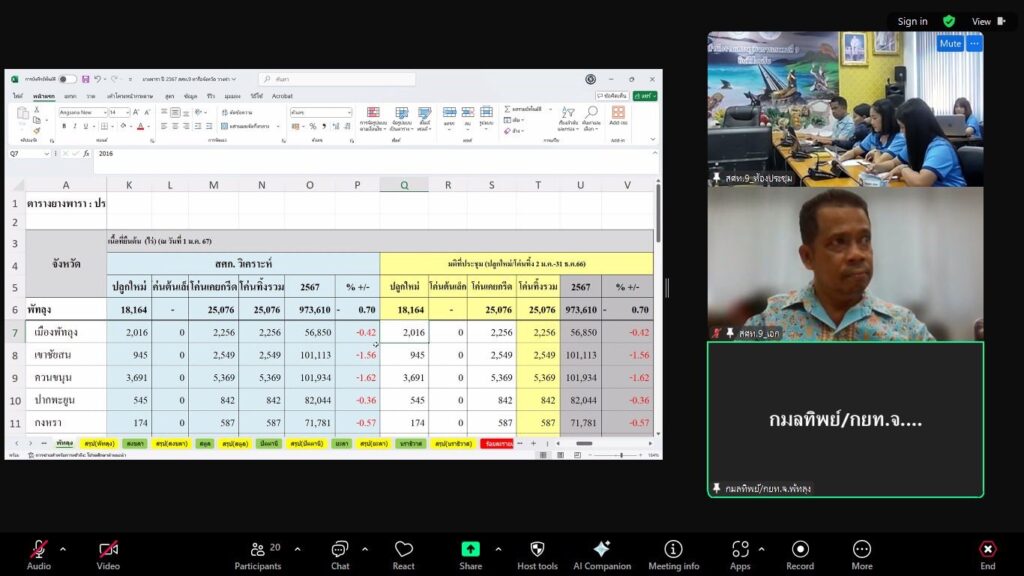Open the View layout dropdown
Viewport: 1024px width, 576px height.
tap(986, 21)
